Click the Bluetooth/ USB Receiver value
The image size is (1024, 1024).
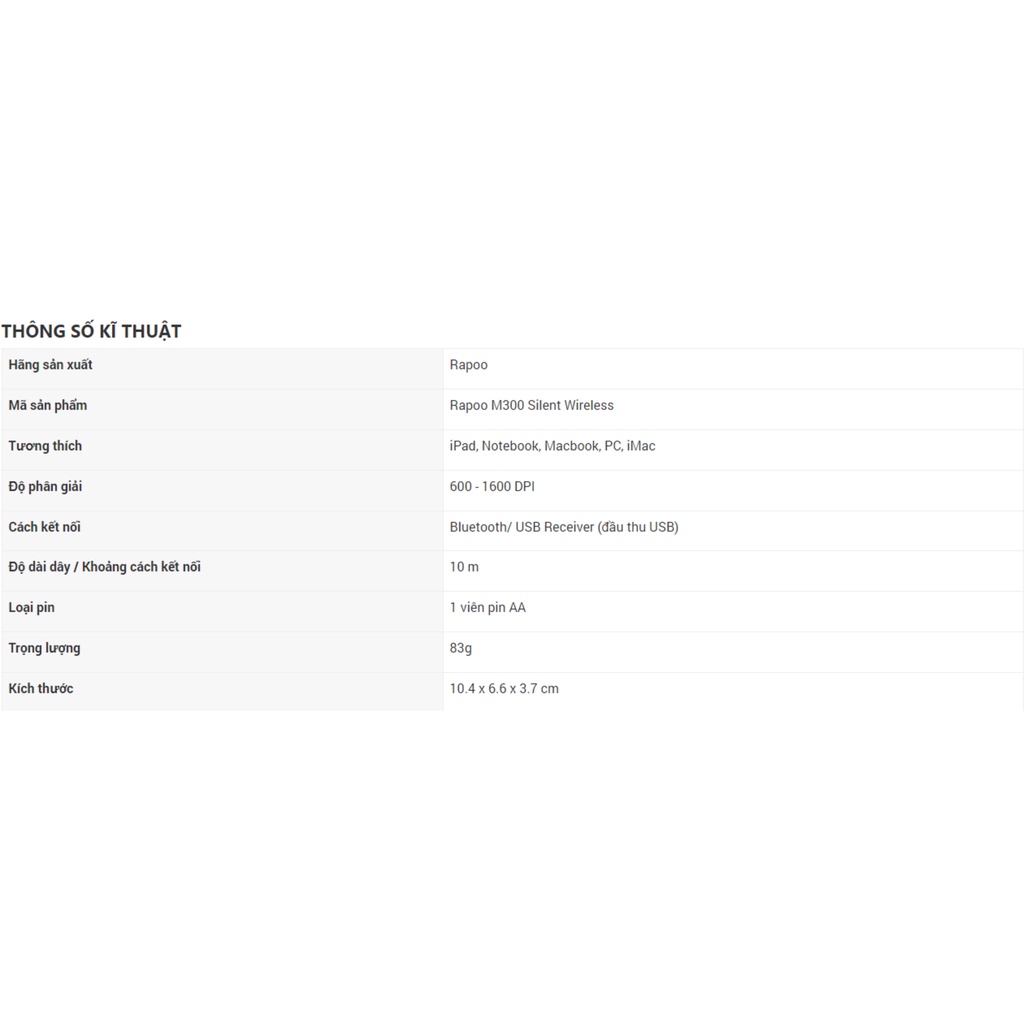pos(564,527)
